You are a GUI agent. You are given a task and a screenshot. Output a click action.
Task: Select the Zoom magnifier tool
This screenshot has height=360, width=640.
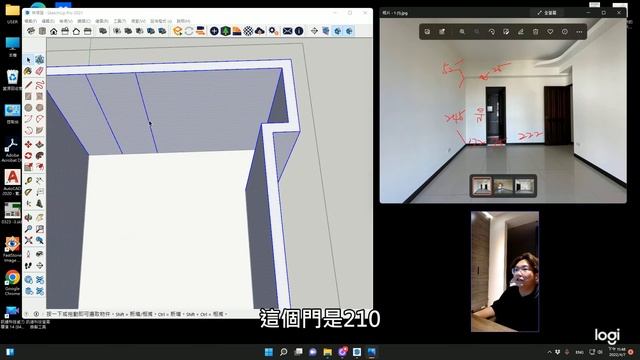(x=28, y=229)
